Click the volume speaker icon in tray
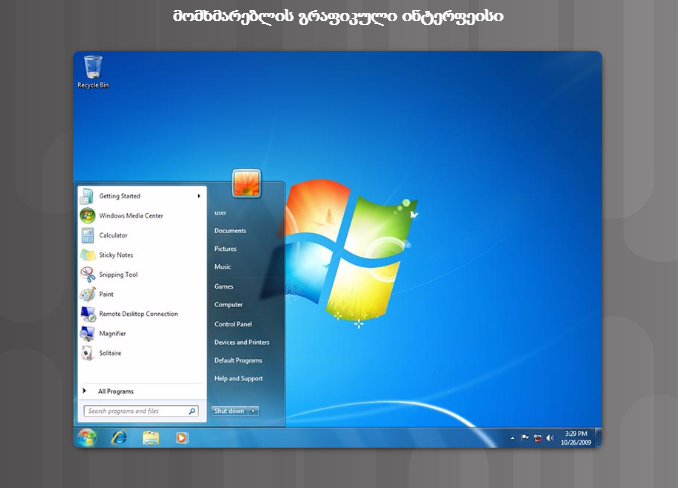The image size is (678, 488). pyautogui.click(x=549, y=438)
